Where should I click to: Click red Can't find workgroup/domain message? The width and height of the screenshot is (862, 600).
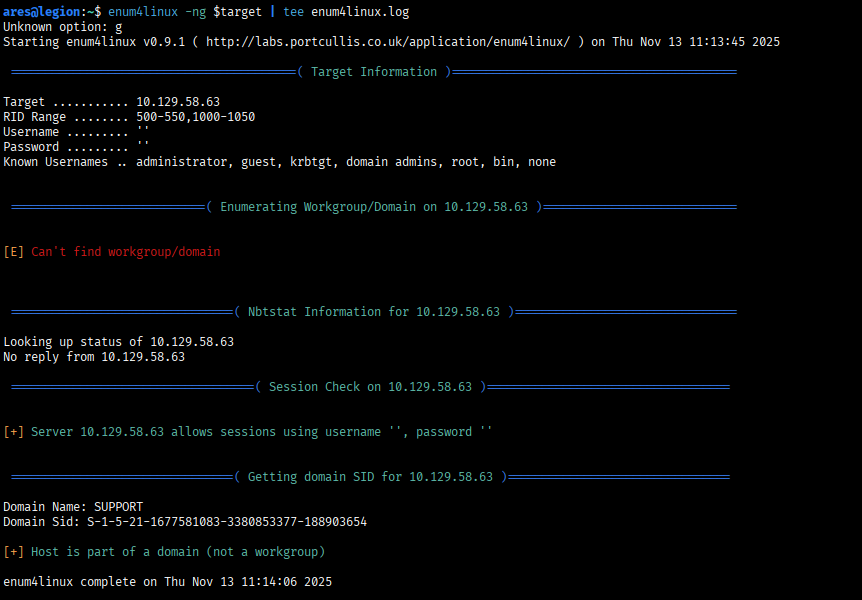coord(125,252)
